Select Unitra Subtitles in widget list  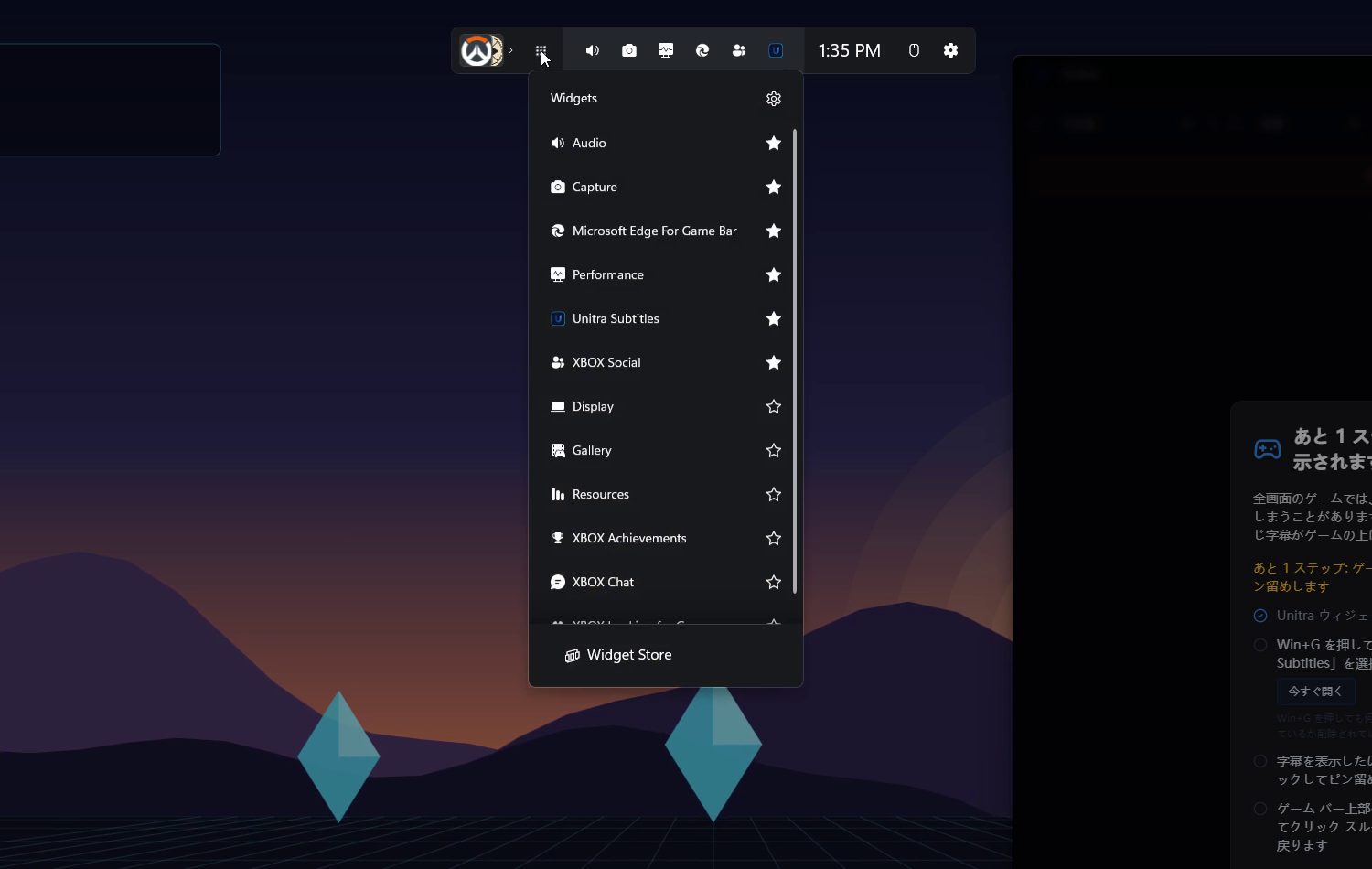point(649,318)
